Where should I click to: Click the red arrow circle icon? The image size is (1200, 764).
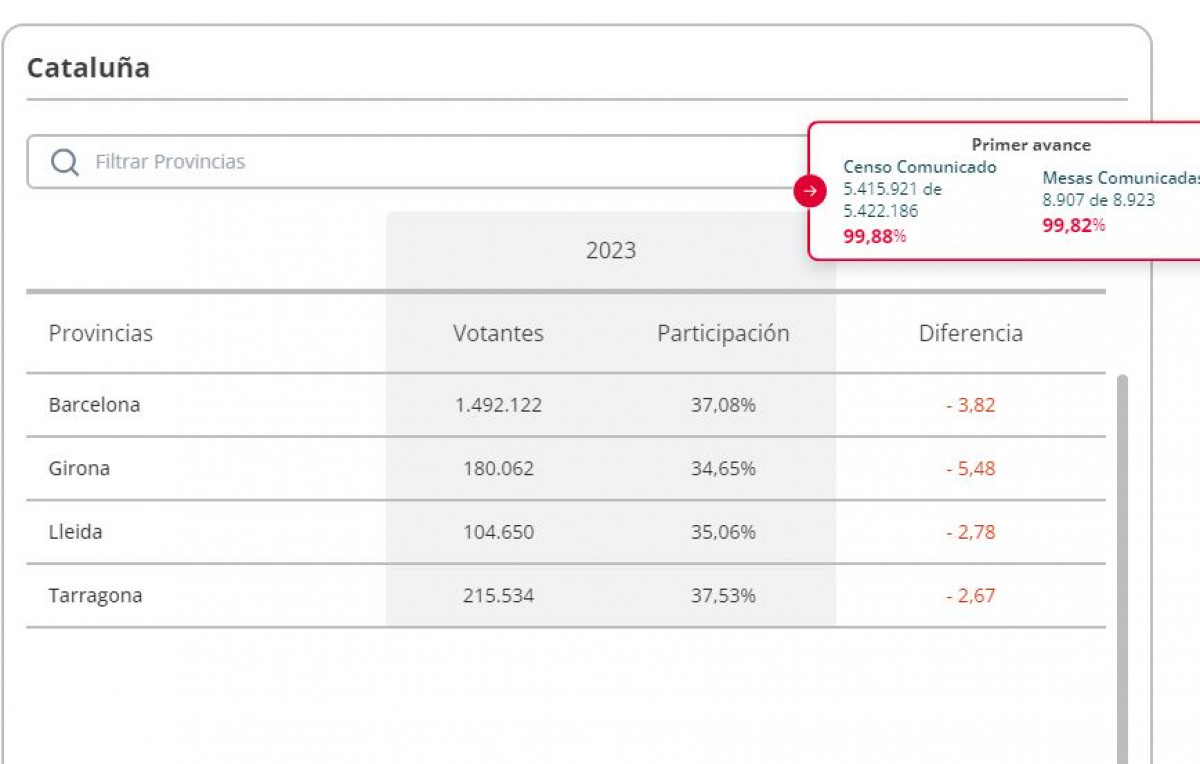[810, 191]
